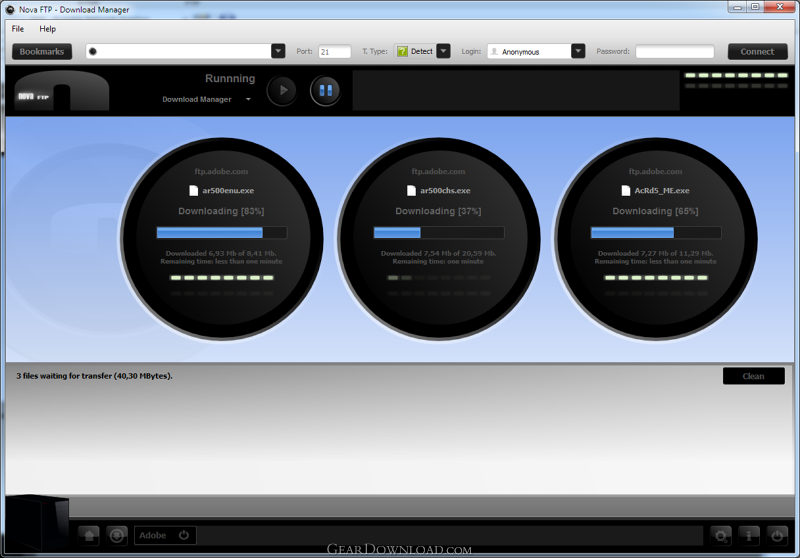Click the Downloading [37%] status text
800x558 pixels.
[438, 211]
